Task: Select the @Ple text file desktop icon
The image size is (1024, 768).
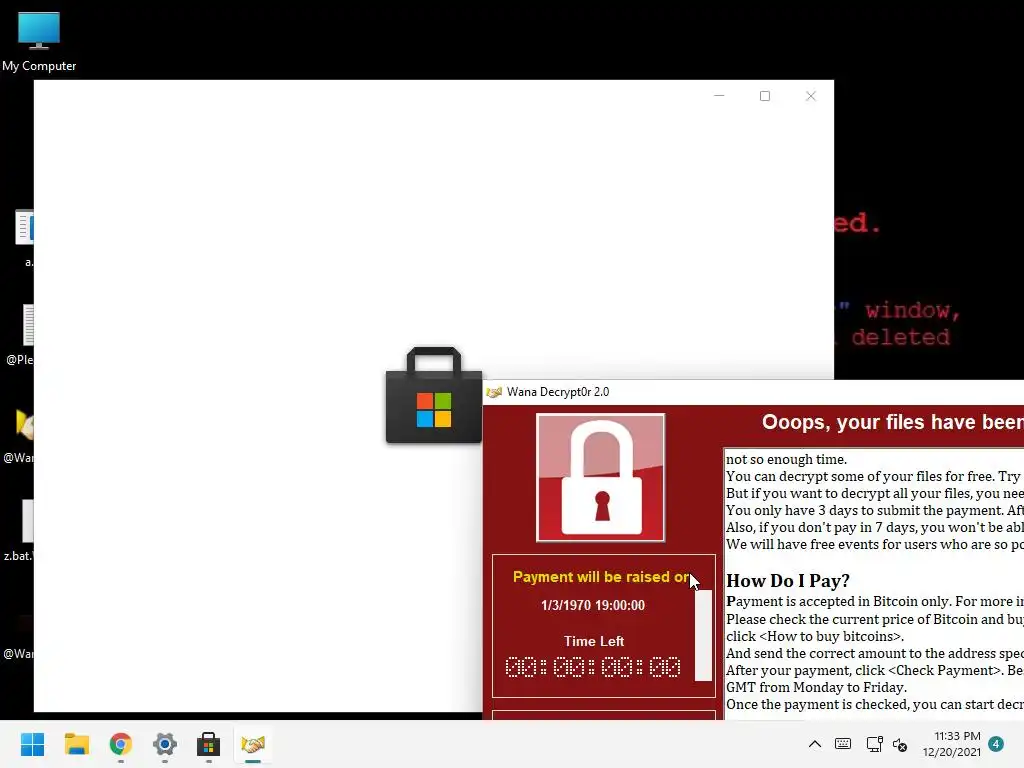Action: pyautogui.click(x=21, y=336)
